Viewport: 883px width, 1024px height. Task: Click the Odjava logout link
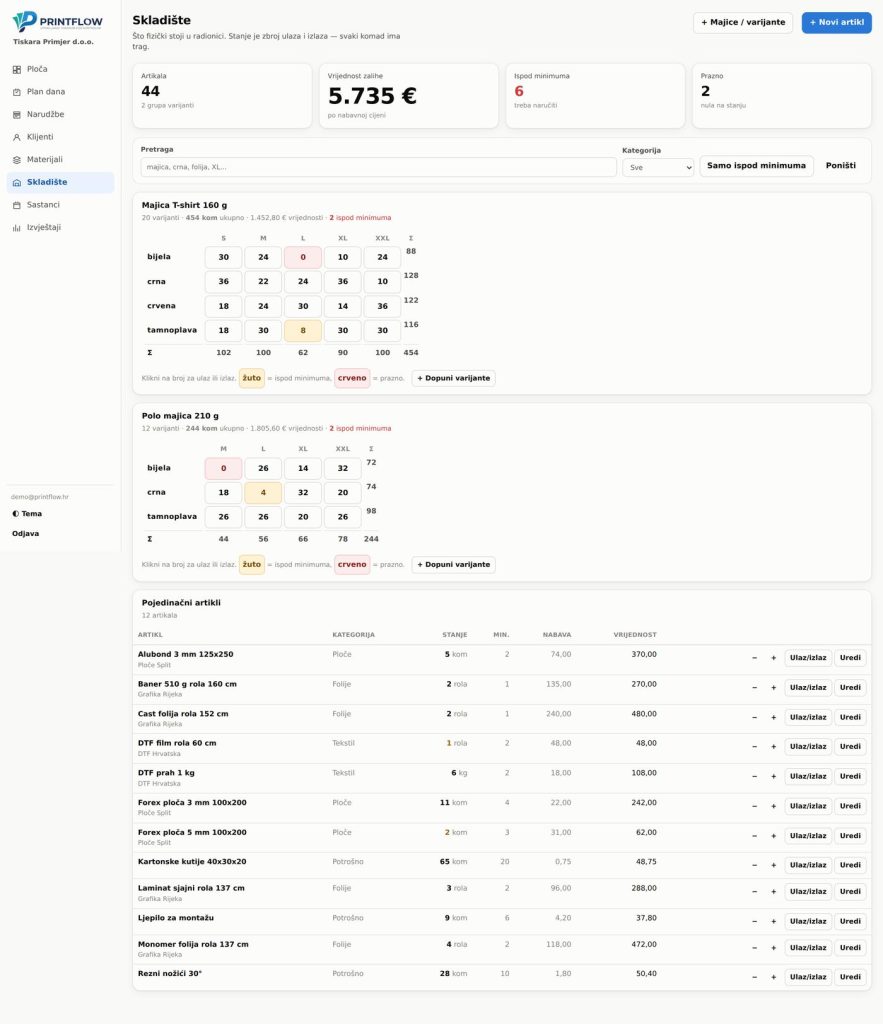[x=25, y=534]
